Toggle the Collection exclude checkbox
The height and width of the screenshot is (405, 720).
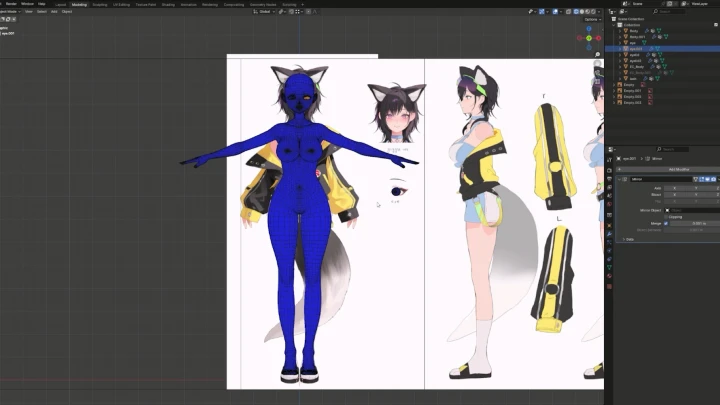point(715,25)
